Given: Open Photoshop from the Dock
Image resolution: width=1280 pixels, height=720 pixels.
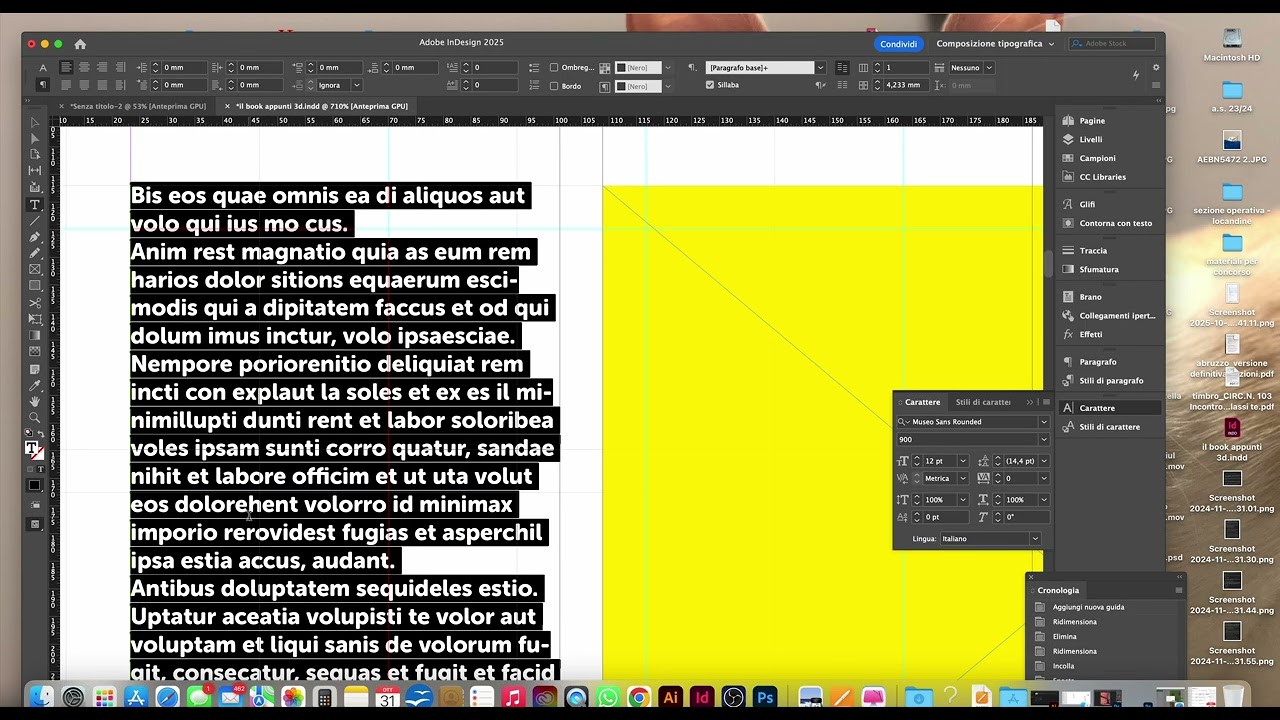Looking at the screenshot, I should click(766, 697).
